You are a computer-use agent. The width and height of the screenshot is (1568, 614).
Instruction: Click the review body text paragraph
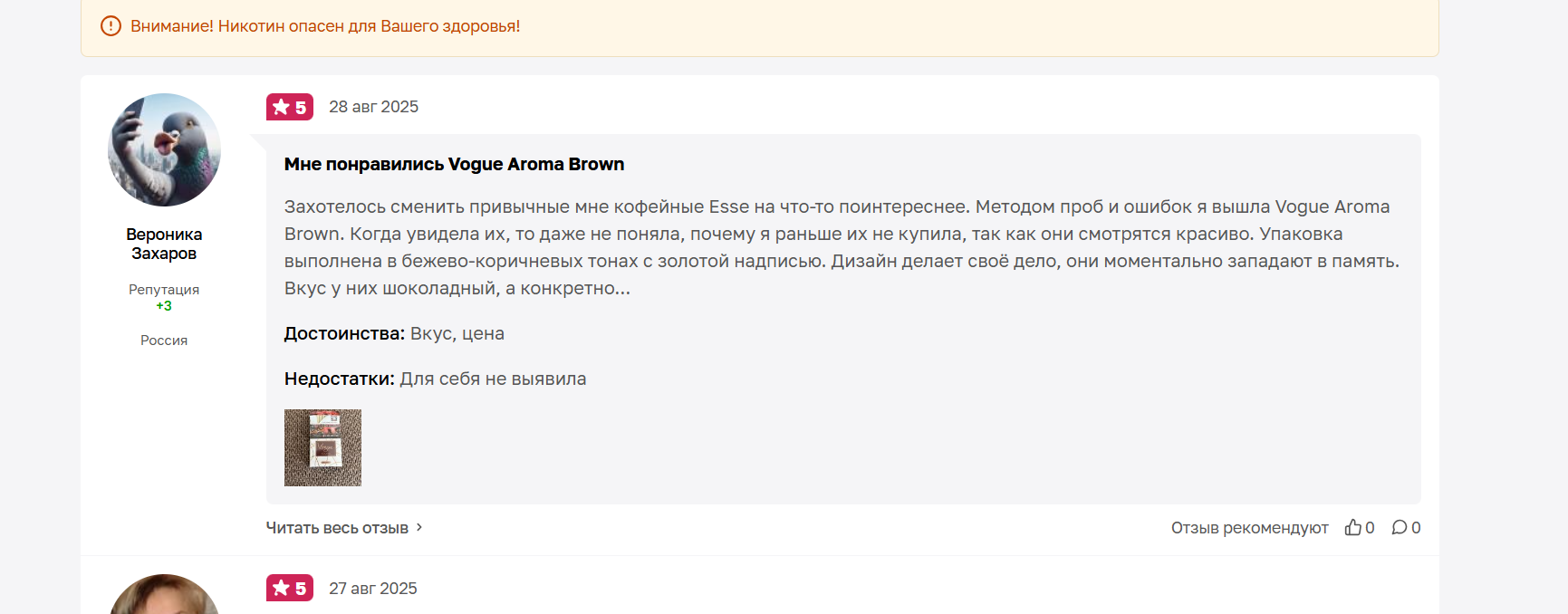[x=842, y=247]
